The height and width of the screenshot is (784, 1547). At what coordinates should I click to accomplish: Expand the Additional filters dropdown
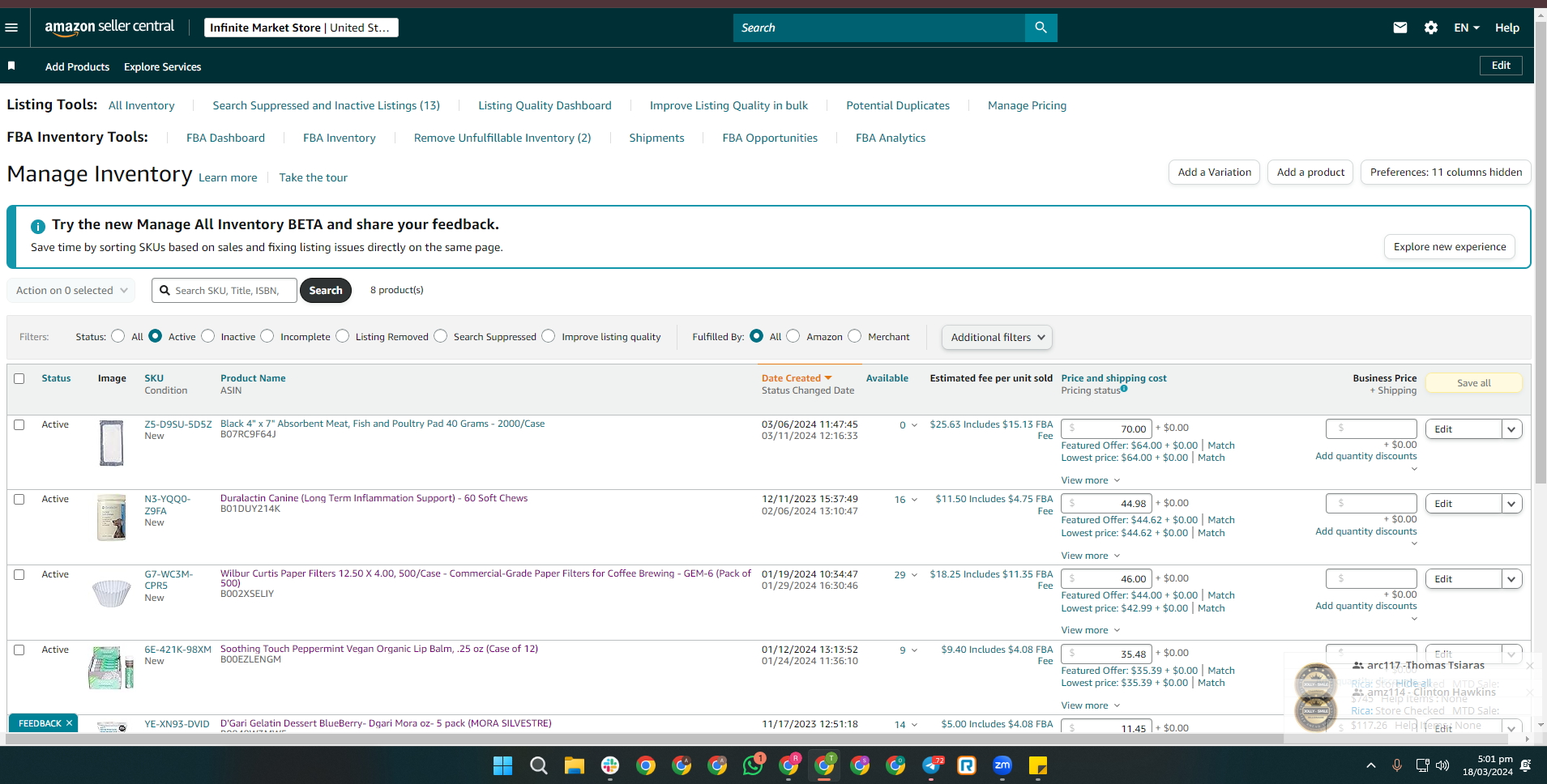[x=997, y=337]
